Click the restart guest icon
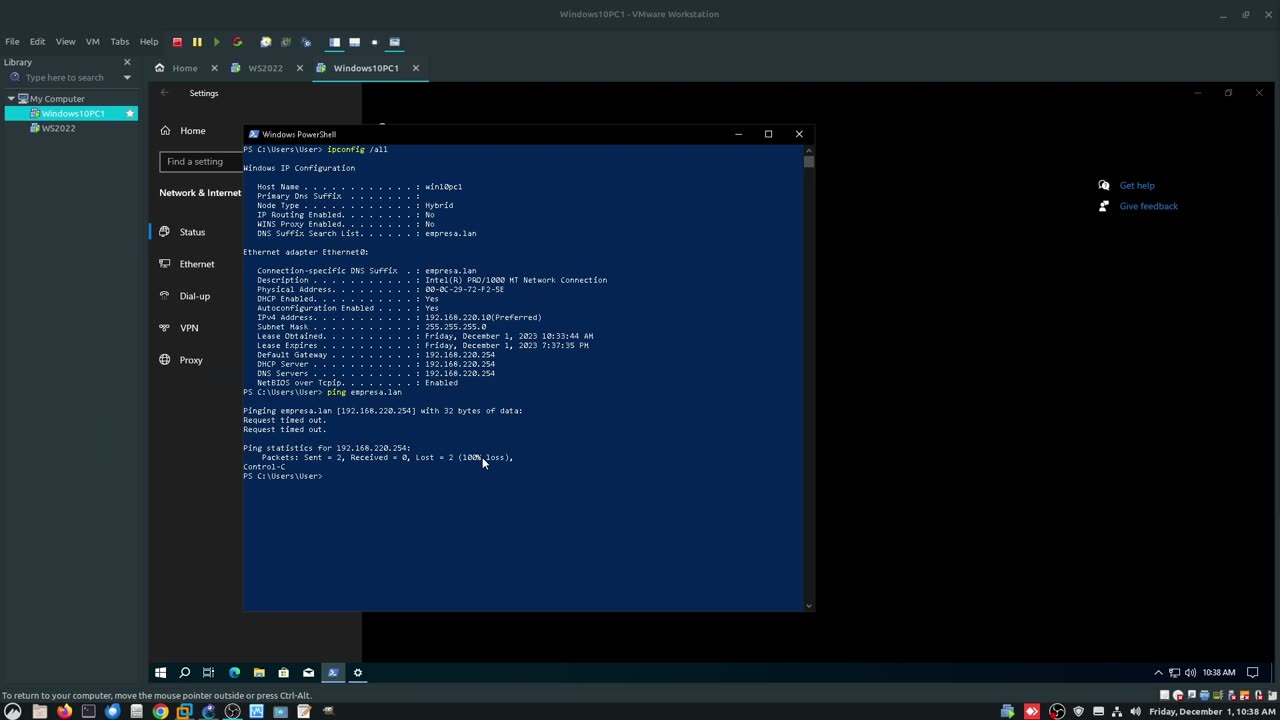 (x=237, y=42)
